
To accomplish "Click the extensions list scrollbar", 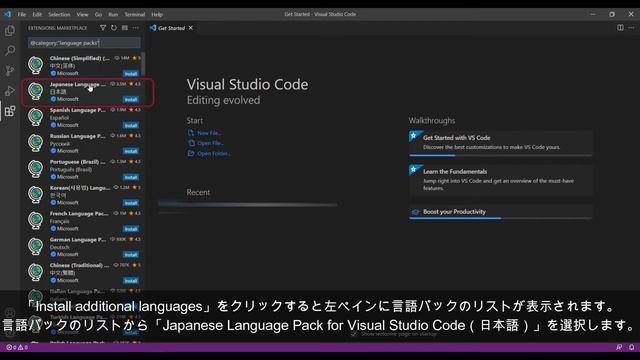I will [143, 64].
